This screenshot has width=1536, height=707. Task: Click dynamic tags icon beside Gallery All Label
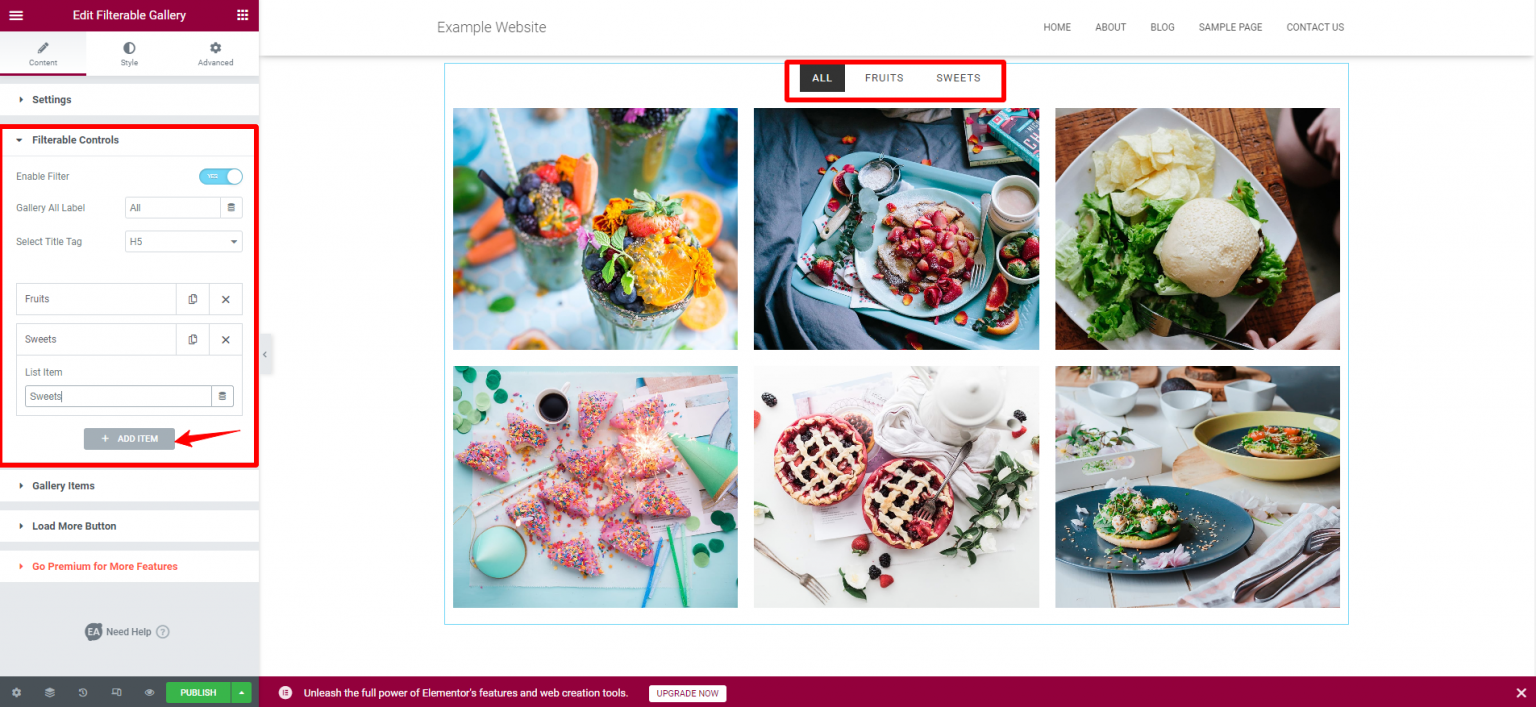tap(231, 208)
